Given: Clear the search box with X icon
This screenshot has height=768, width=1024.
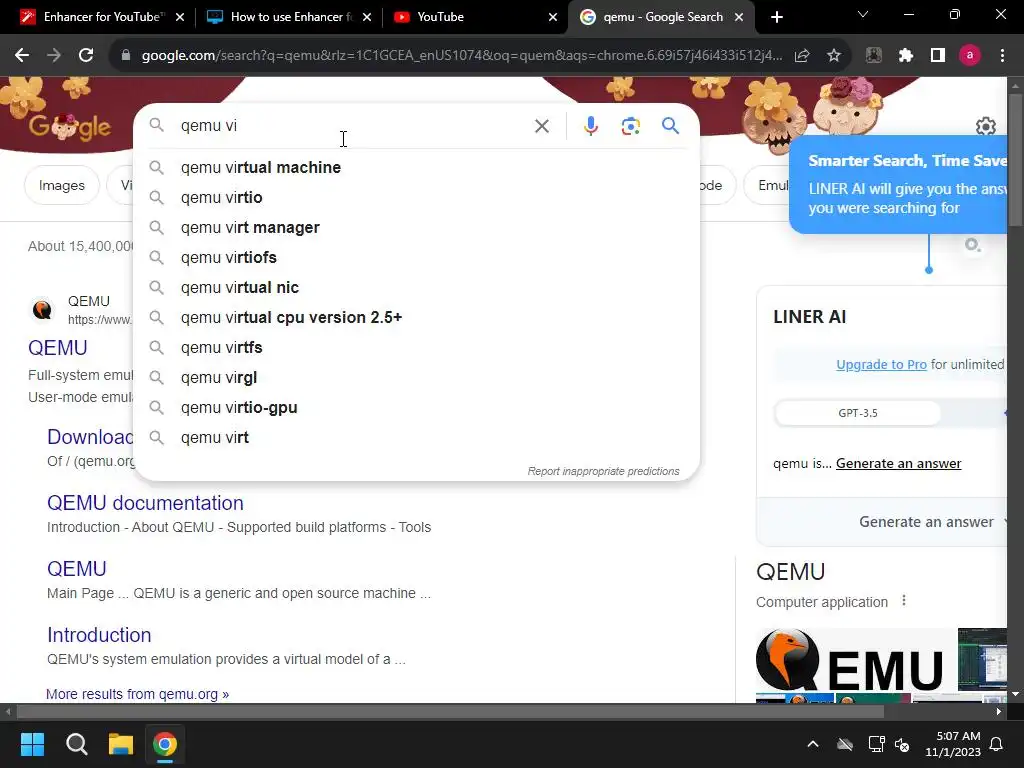Looking at the screenshot, I should click(541, 126).
